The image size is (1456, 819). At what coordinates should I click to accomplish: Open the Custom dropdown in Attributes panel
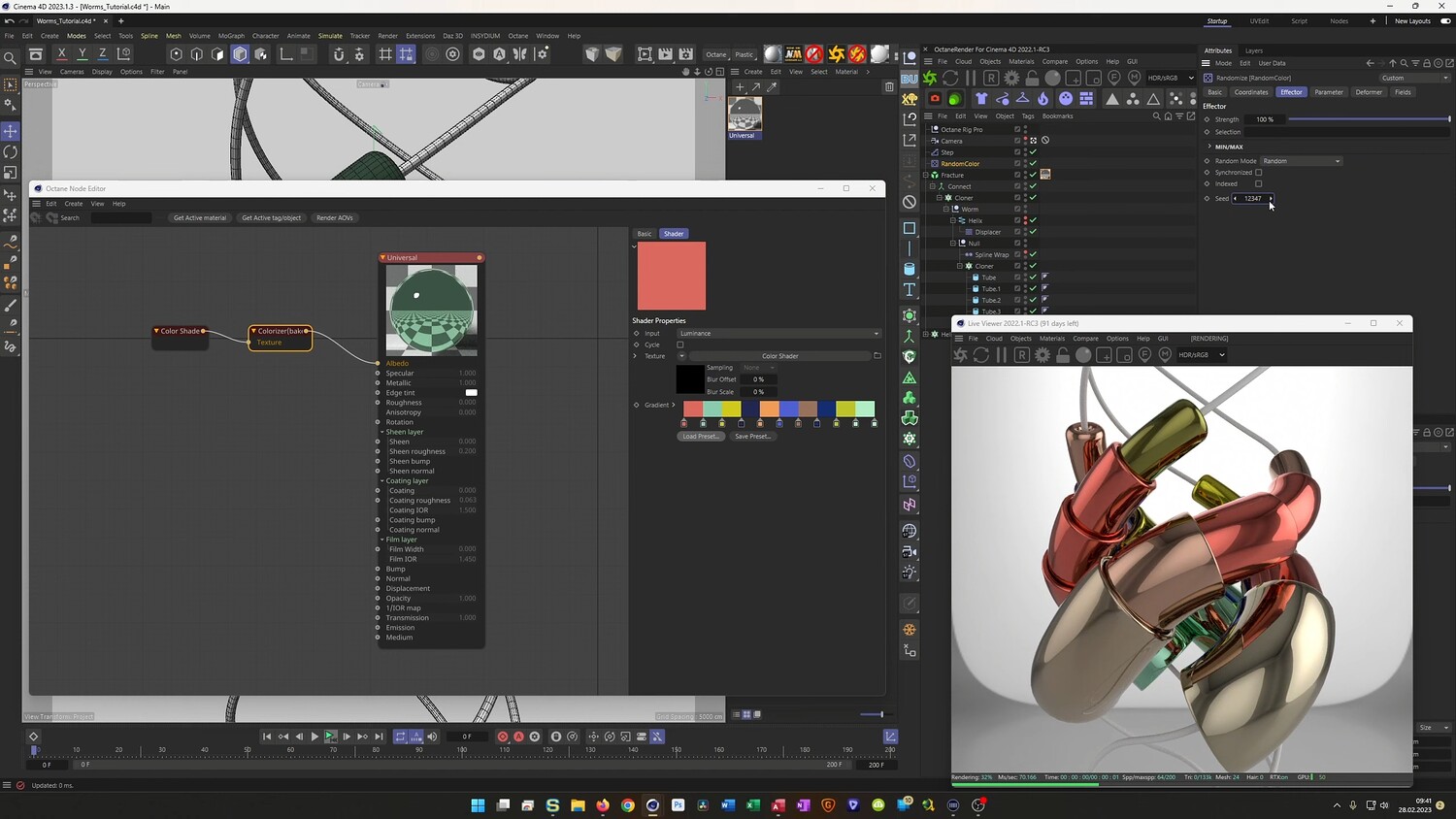pyautogui.click(x=1415, y=78)
